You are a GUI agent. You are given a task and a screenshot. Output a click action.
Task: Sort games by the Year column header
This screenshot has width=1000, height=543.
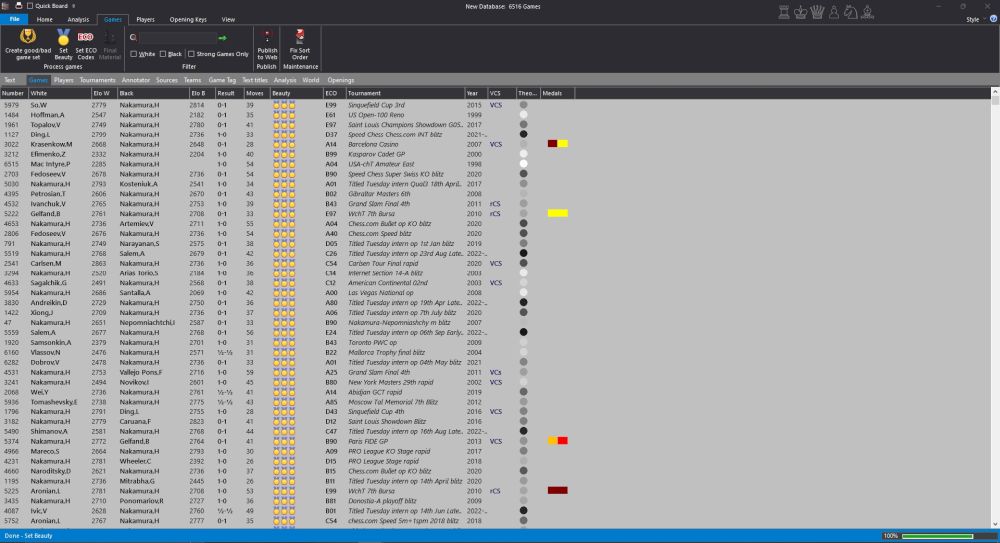472,93
